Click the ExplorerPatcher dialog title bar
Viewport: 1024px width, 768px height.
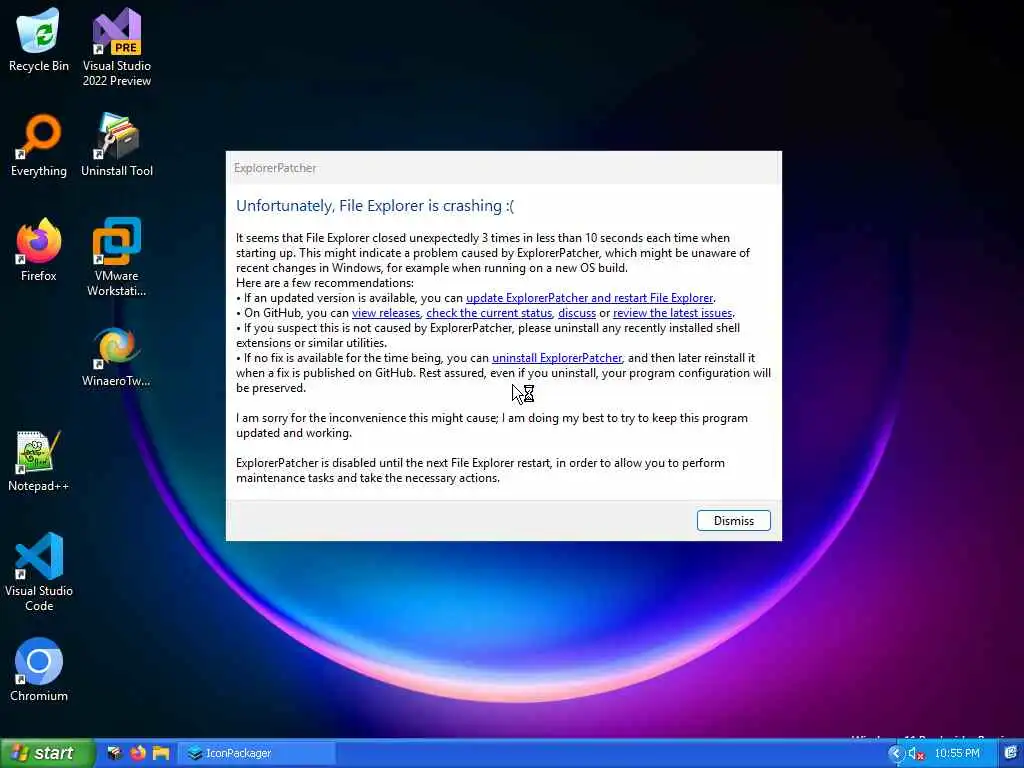point(504,168)
